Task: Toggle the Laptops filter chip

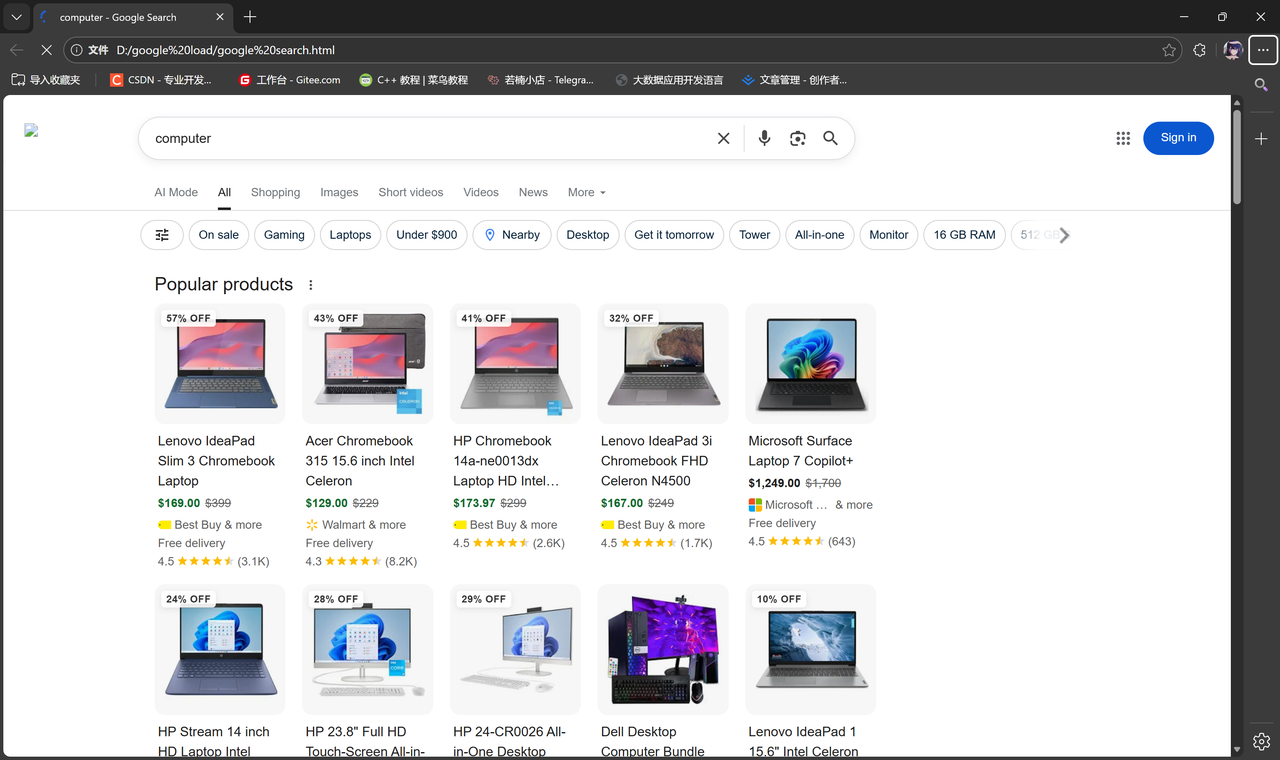Action: pos(350,235)
